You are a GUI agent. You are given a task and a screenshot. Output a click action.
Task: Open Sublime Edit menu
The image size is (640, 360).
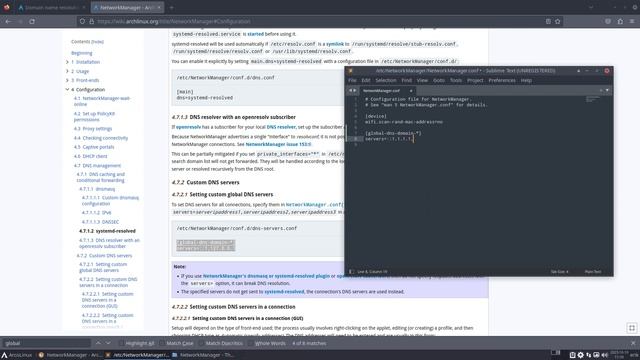[366, 80]
